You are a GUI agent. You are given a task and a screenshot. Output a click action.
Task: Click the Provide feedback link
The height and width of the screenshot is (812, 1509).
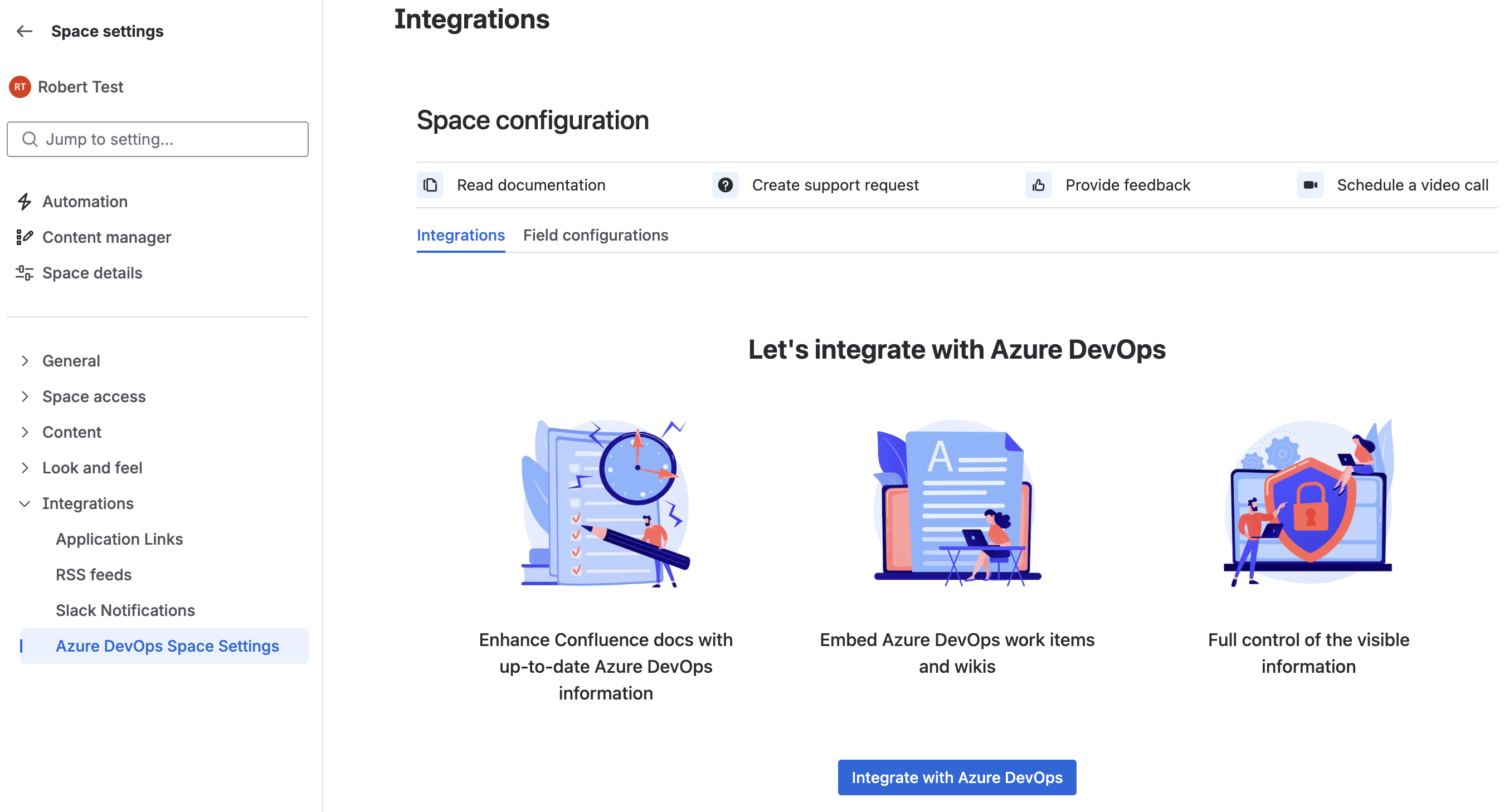1128,185
